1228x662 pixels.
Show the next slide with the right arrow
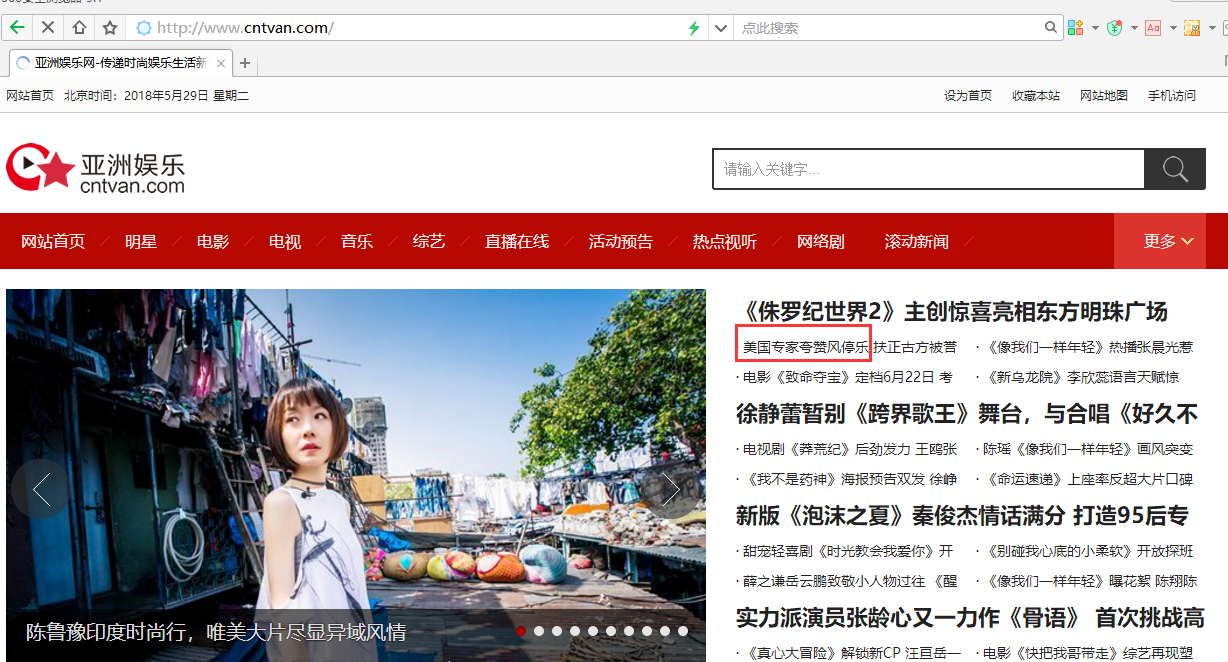[671, 489]
